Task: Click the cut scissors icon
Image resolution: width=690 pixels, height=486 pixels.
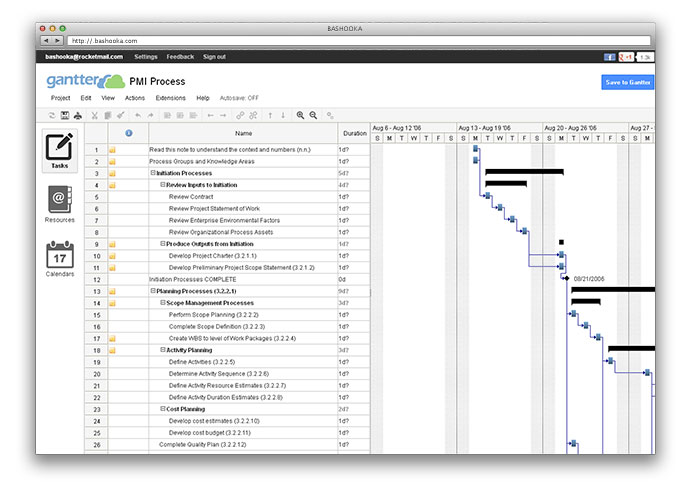Action: point(94,115)
